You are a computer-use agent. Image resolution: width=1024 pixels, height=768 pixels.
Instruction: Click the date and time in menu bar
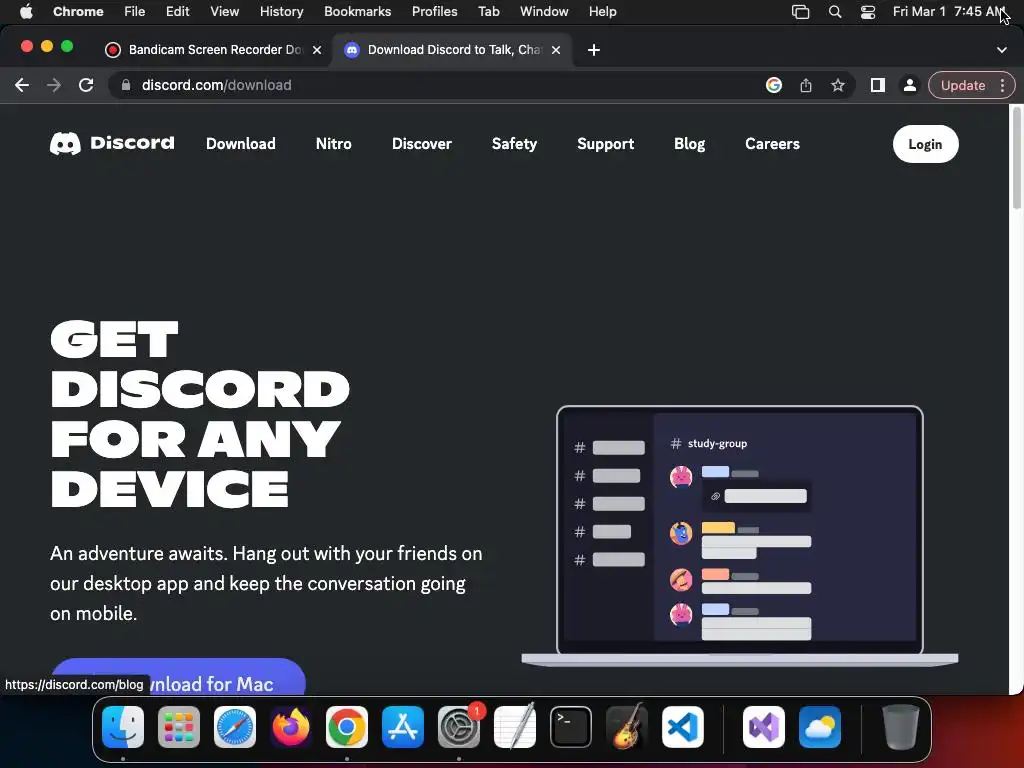click(948, 12)
